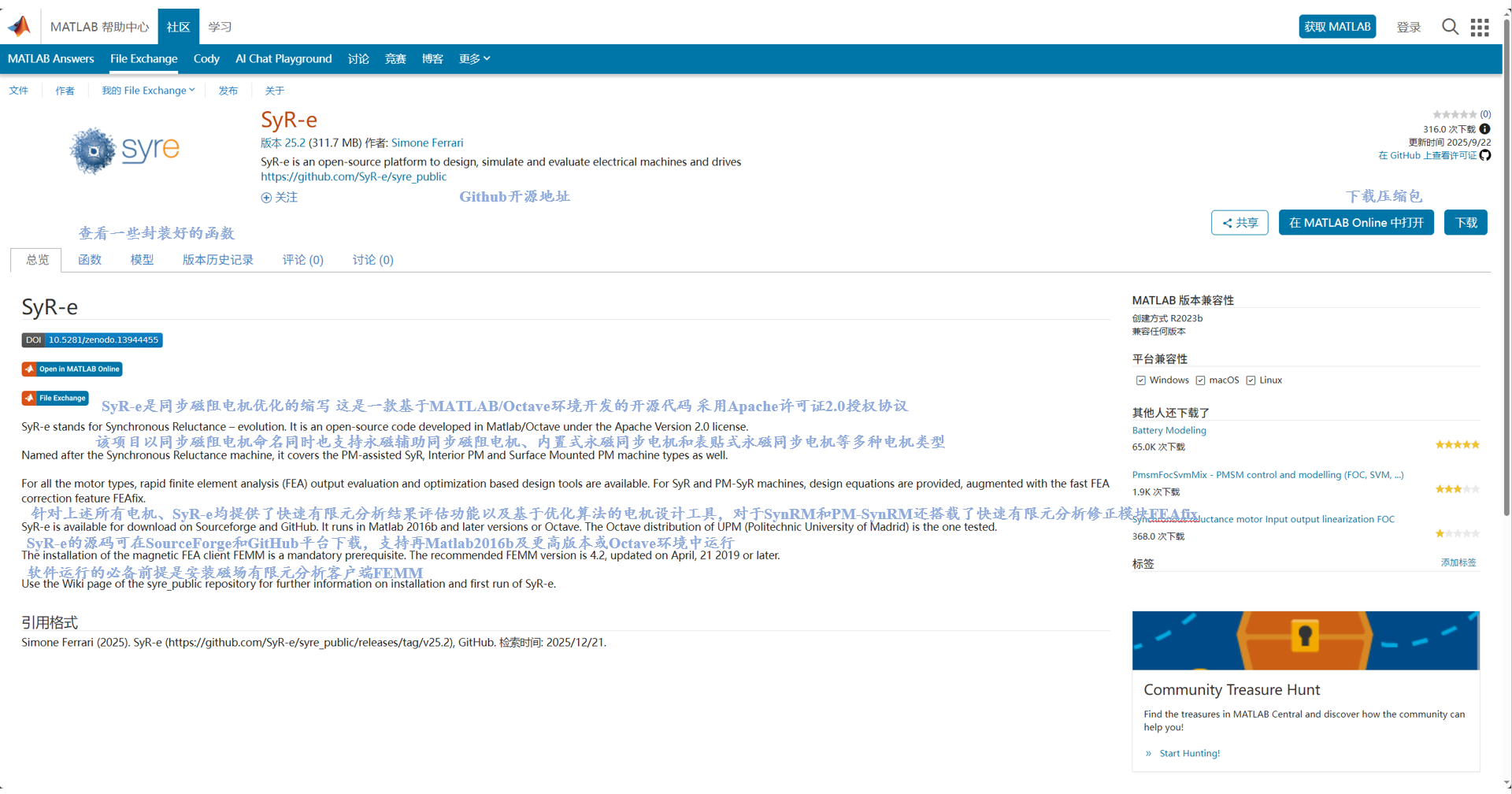Screen dimensions: 1512x794
Task: Click the one-star rating for reluctance motor FOC
Action: 1458,533
